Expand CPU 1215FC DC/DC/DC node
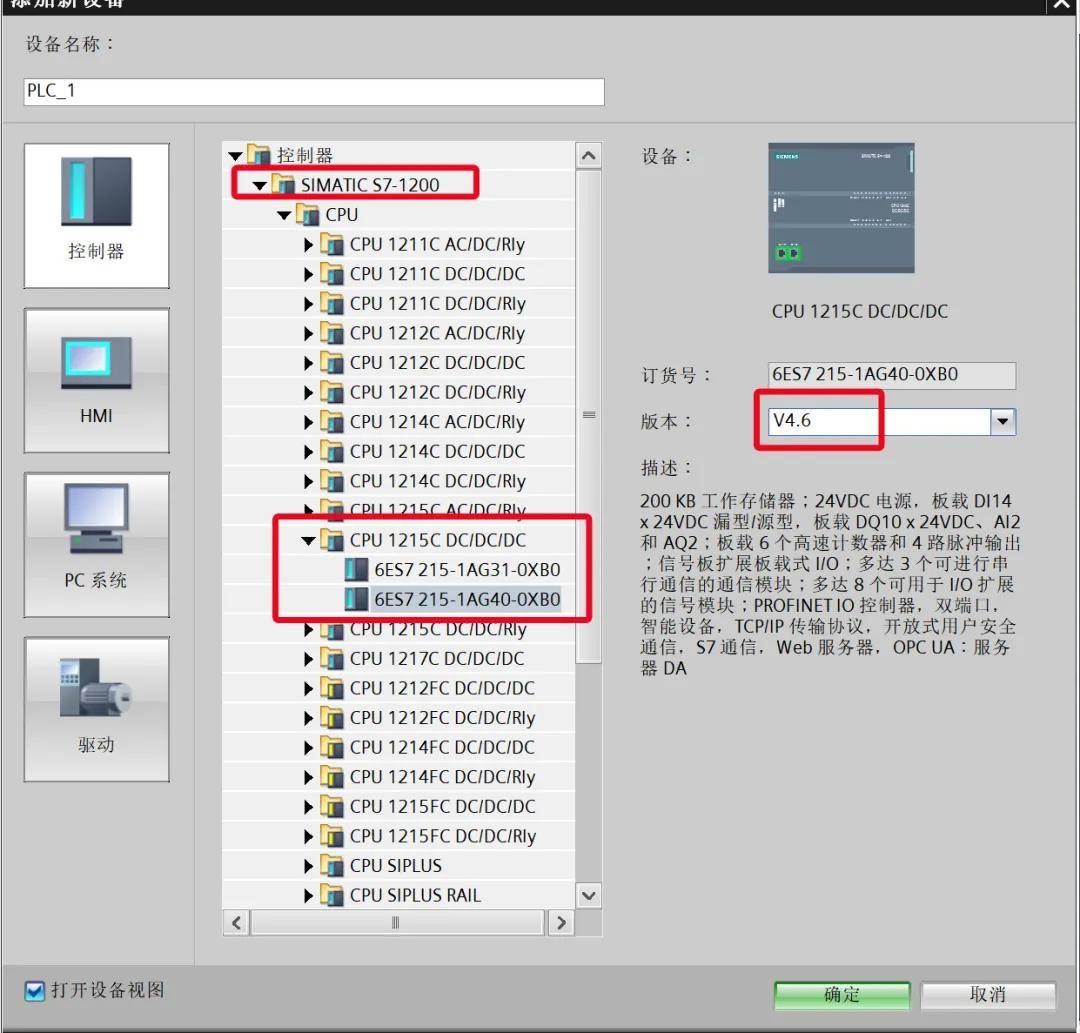This screenshot has height=1033, width=1080. pos(309,807)
